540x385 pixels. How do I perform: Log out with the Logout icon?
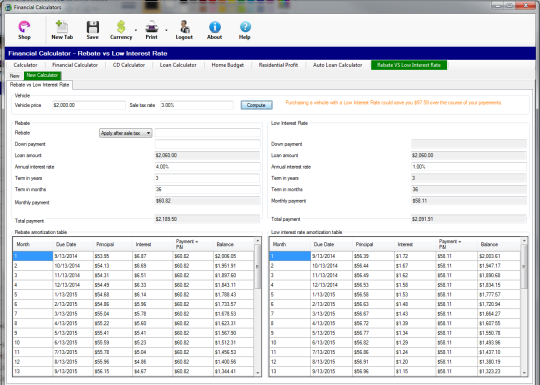point(184,30)
